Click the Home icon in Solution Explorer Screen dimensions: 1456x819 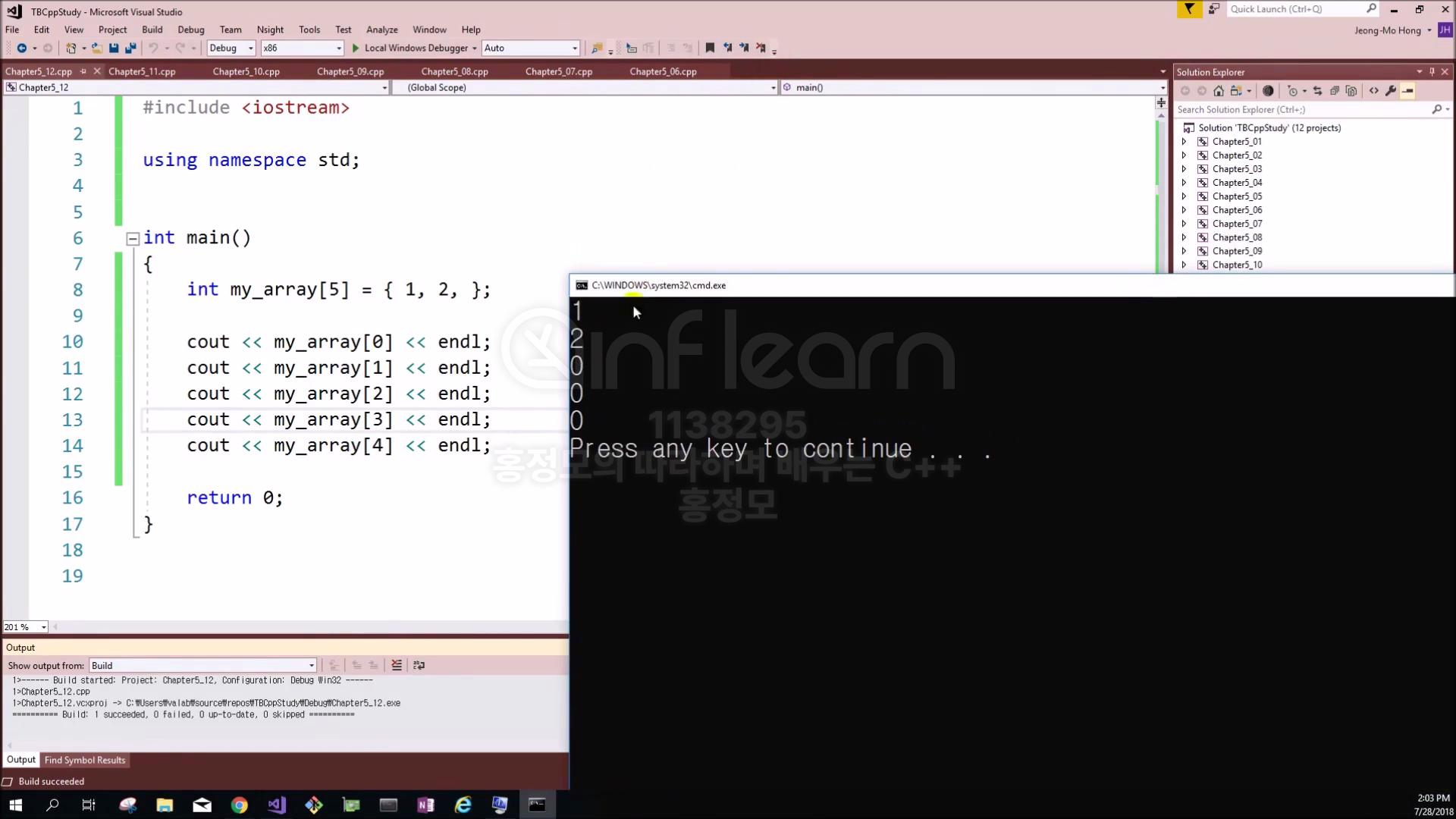1219,91
